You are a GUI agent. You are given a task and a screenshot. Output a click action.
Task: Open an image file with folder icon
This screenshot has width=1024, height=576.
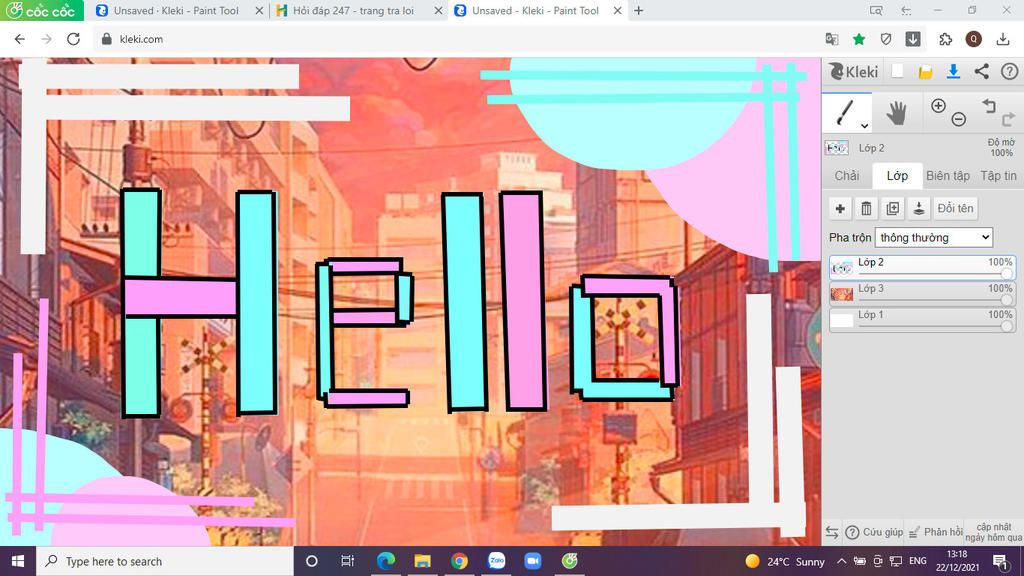[925, 72]
